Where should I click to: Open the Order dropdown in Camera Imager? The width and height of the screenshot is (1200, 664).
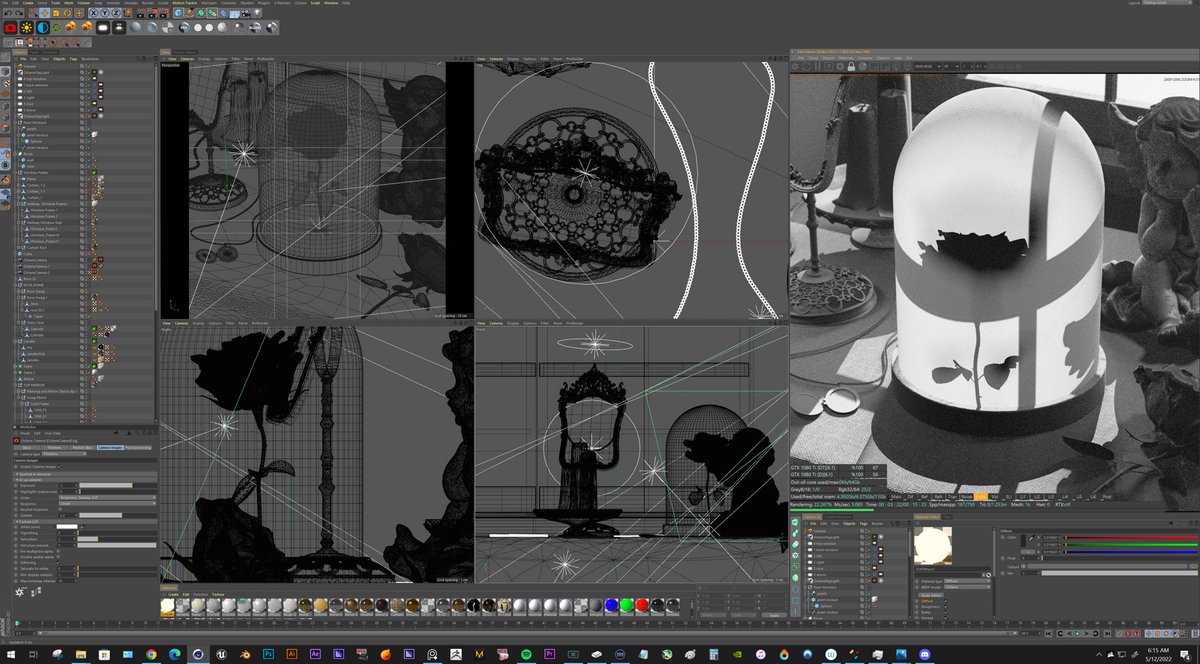108,498
